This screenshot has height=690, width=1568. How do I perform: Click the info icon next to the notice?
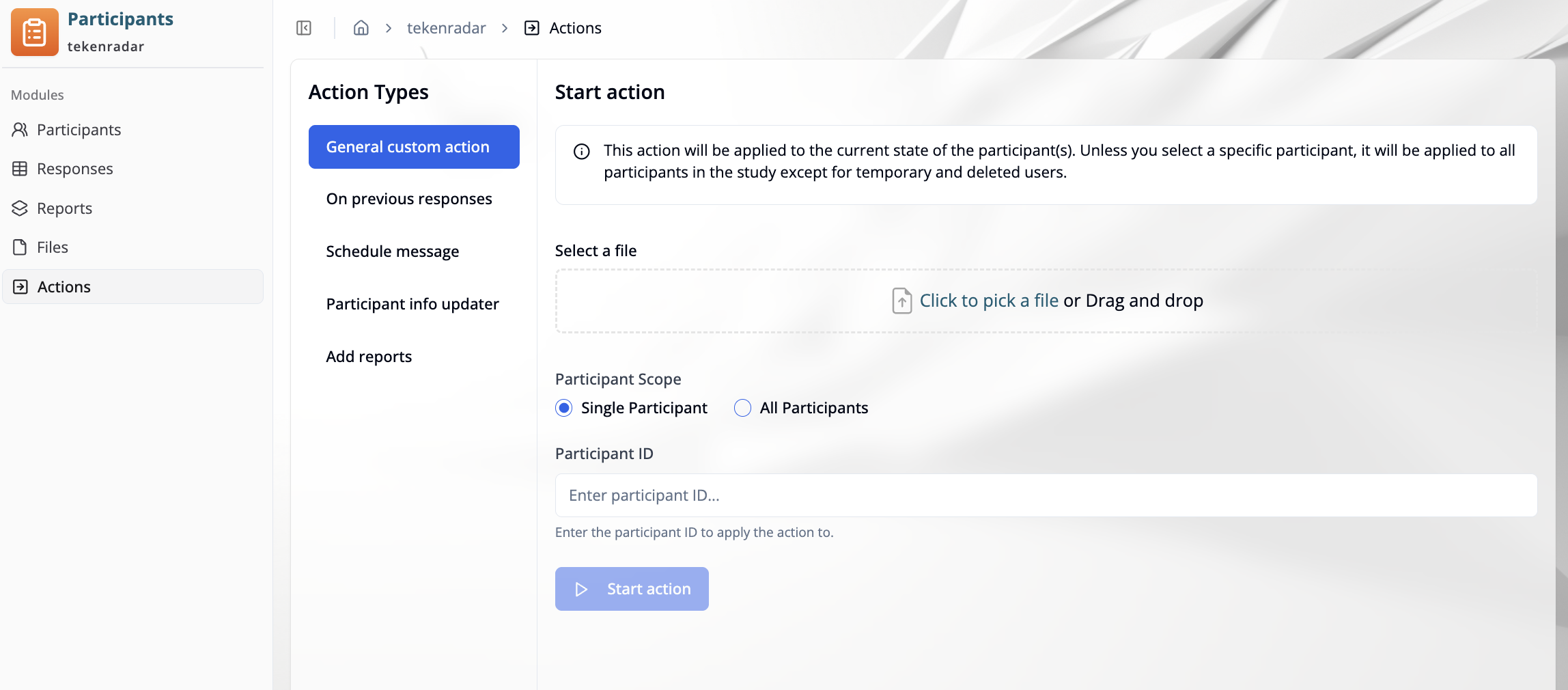[581, 152]
